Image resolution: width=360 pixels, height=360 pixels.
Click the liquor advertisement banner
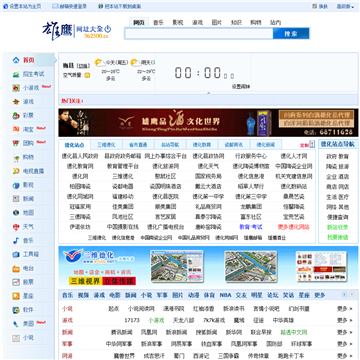click(x=208, y=123)
